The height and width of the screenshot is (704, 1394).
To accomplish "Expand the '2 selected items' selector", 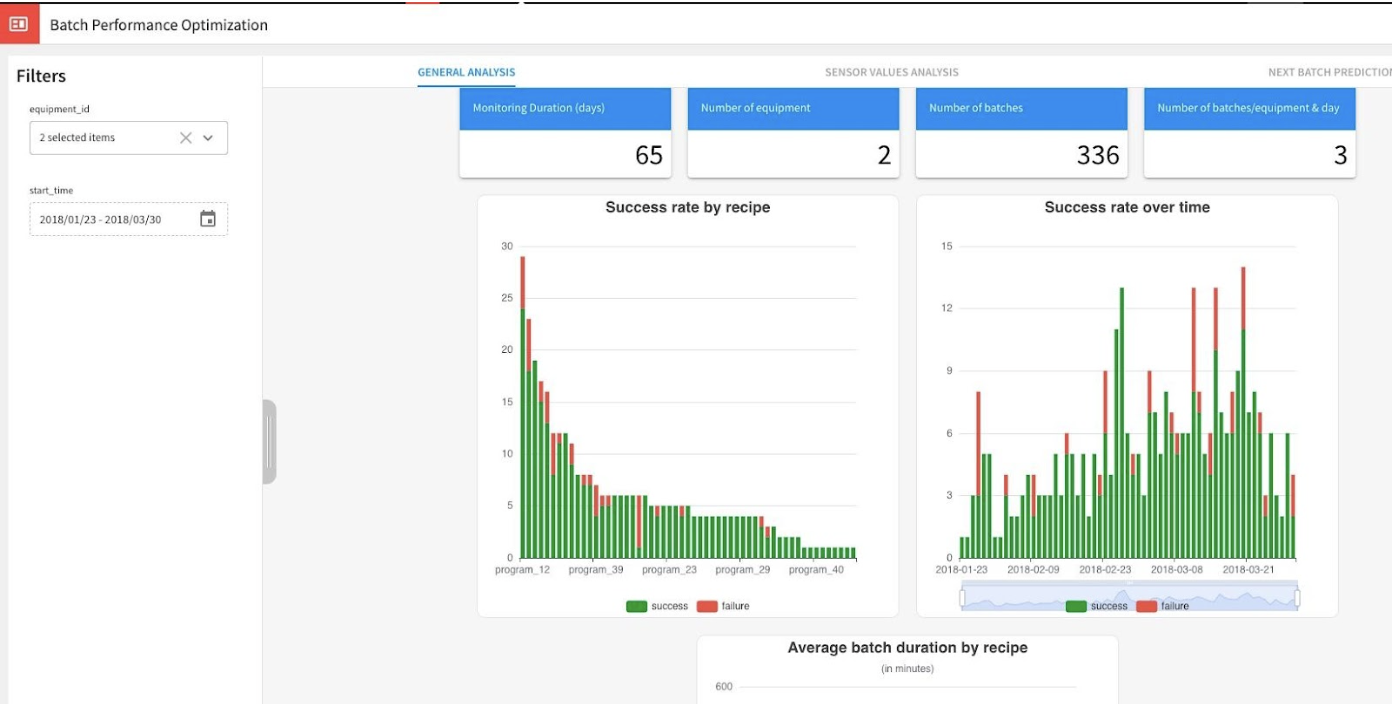I will click(110, 138).
